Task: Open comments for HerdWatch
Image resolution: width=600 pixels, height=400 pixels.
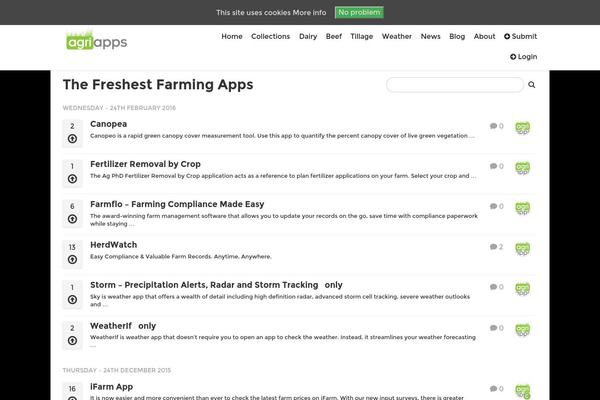Action: pos(496,247)
